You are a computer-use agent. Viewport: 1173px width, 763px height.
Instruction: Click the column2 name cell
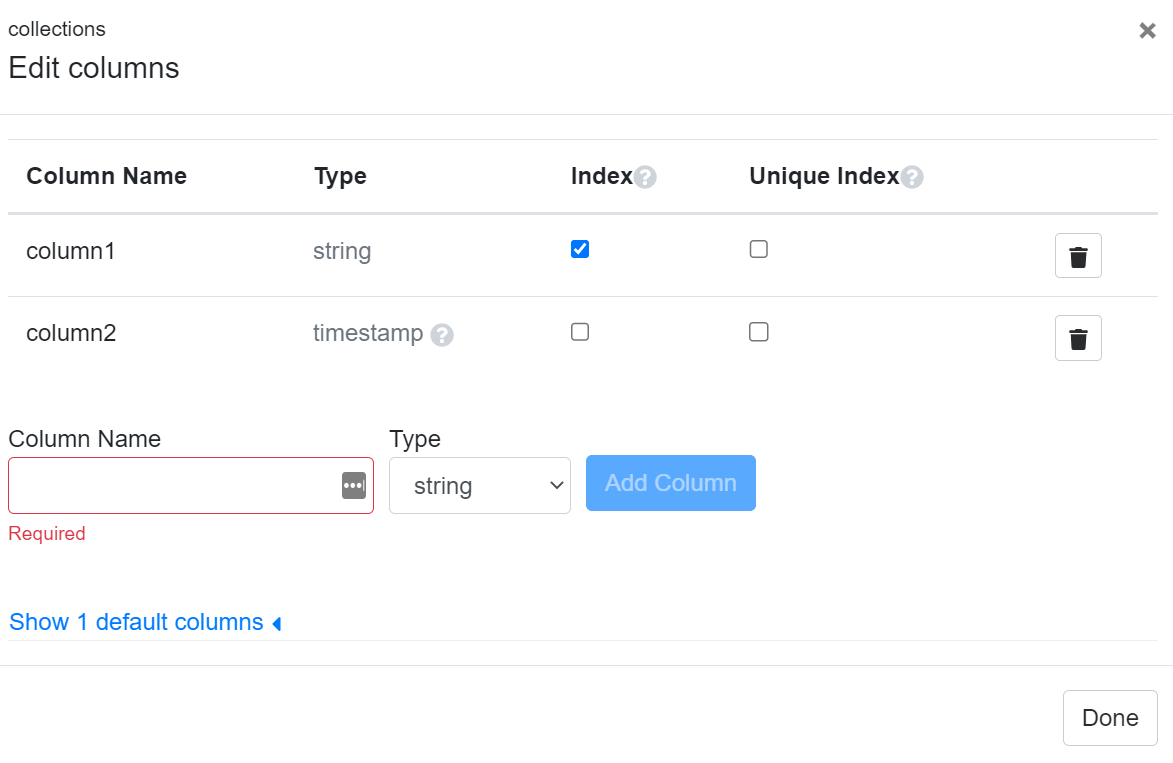point(71,333)
